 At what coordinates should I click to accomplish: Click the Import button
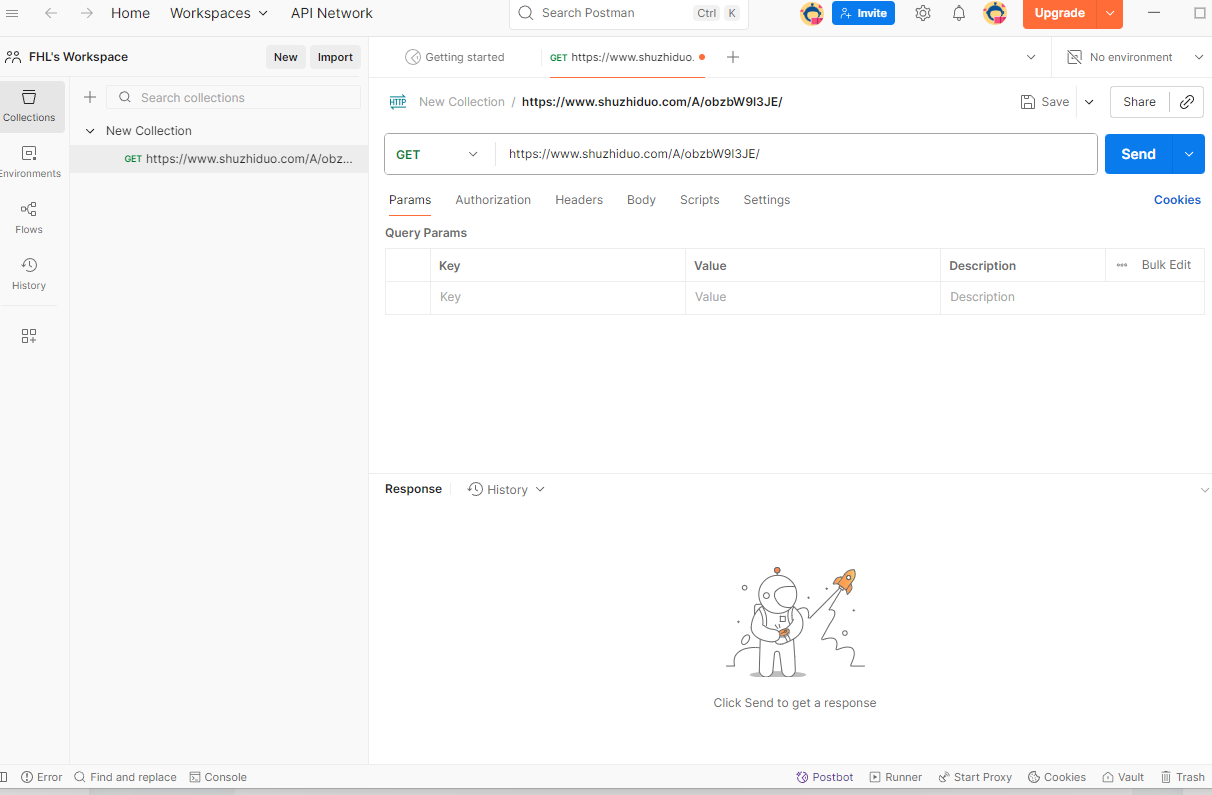pos(335,57)
